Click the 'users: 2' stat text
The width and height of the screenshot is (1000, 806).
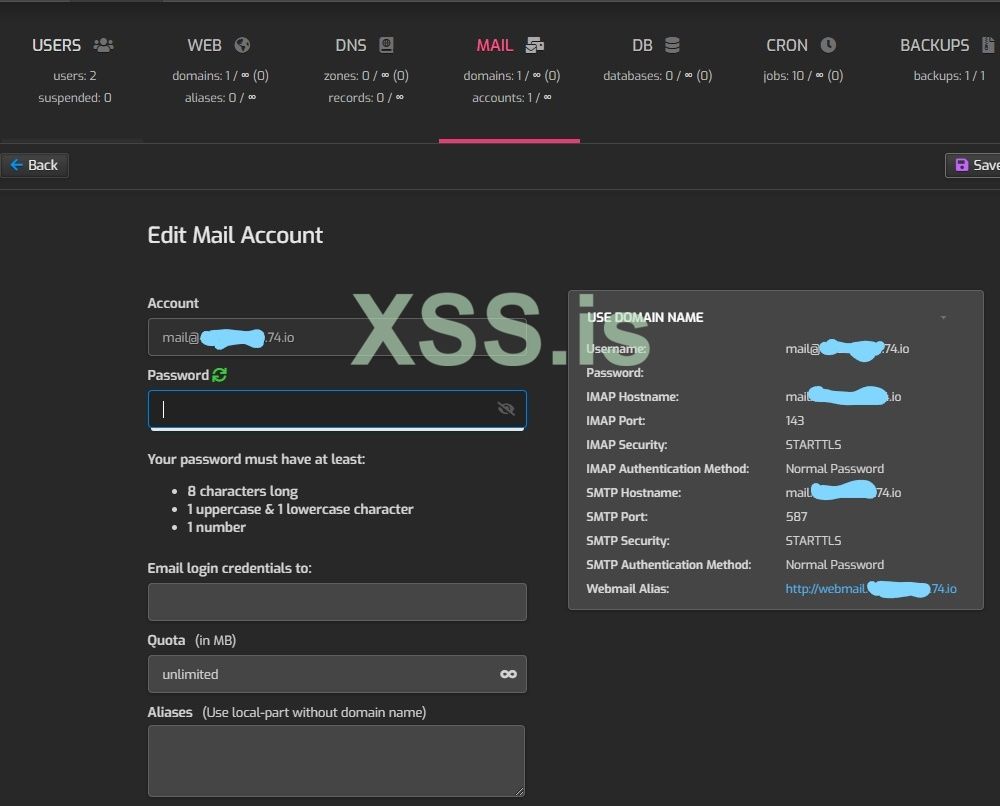point(75,76)
